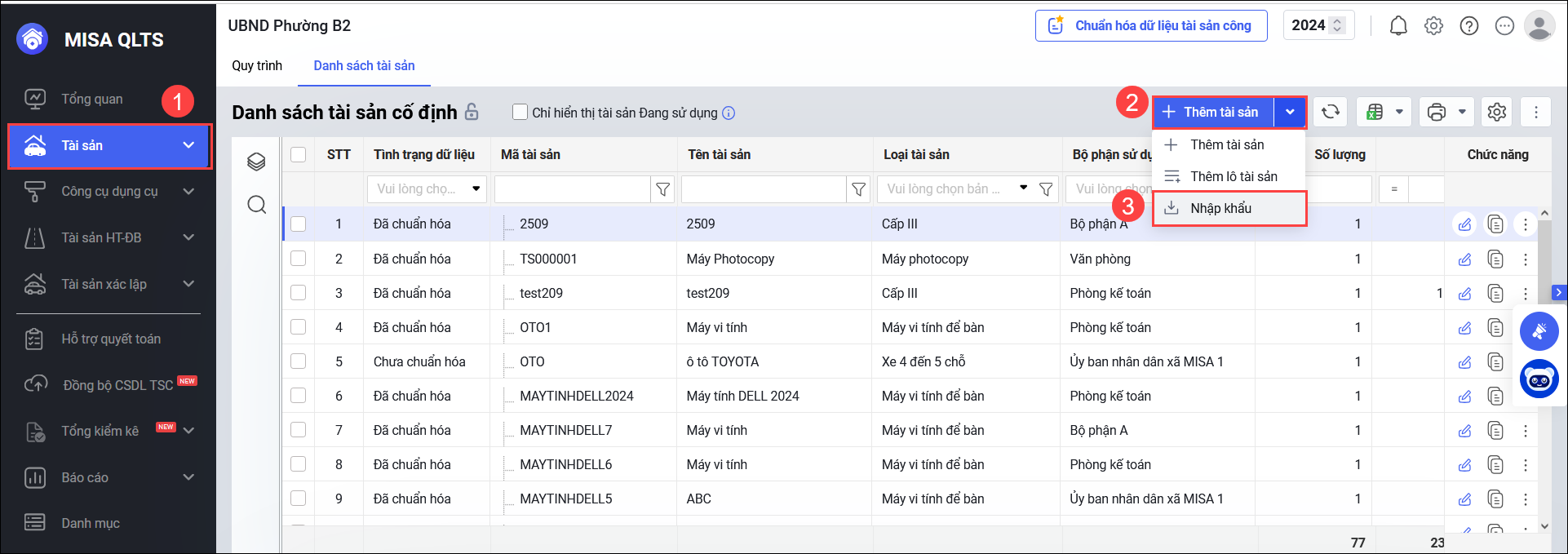1568x554 pixels.
Task: Open the Excel export dropdown arrow
Action: (x=1399, y=112)
